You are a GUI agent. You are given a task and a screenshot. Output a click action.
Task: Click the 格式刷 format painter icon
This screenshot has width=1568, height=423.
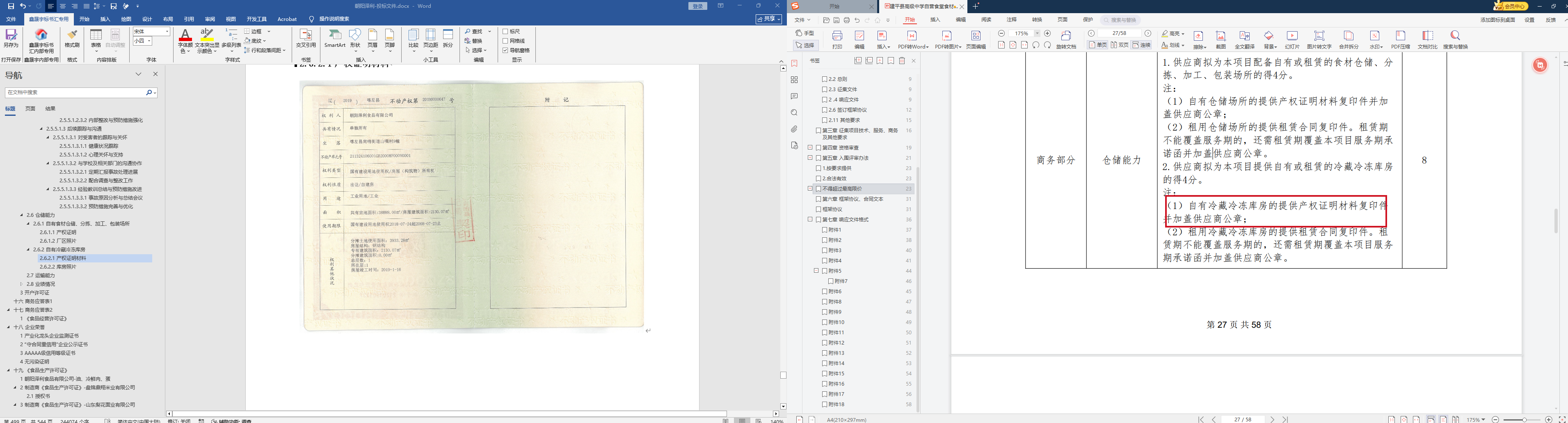coord(72,37)
